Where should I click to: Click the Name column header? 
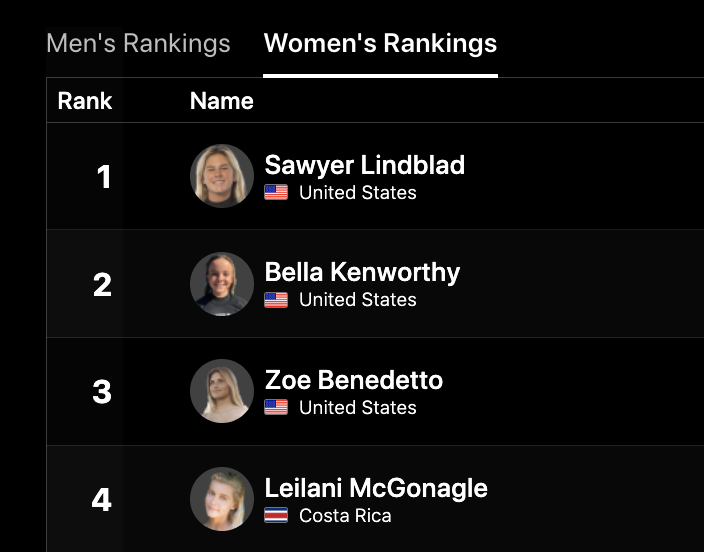coord(221,101)
